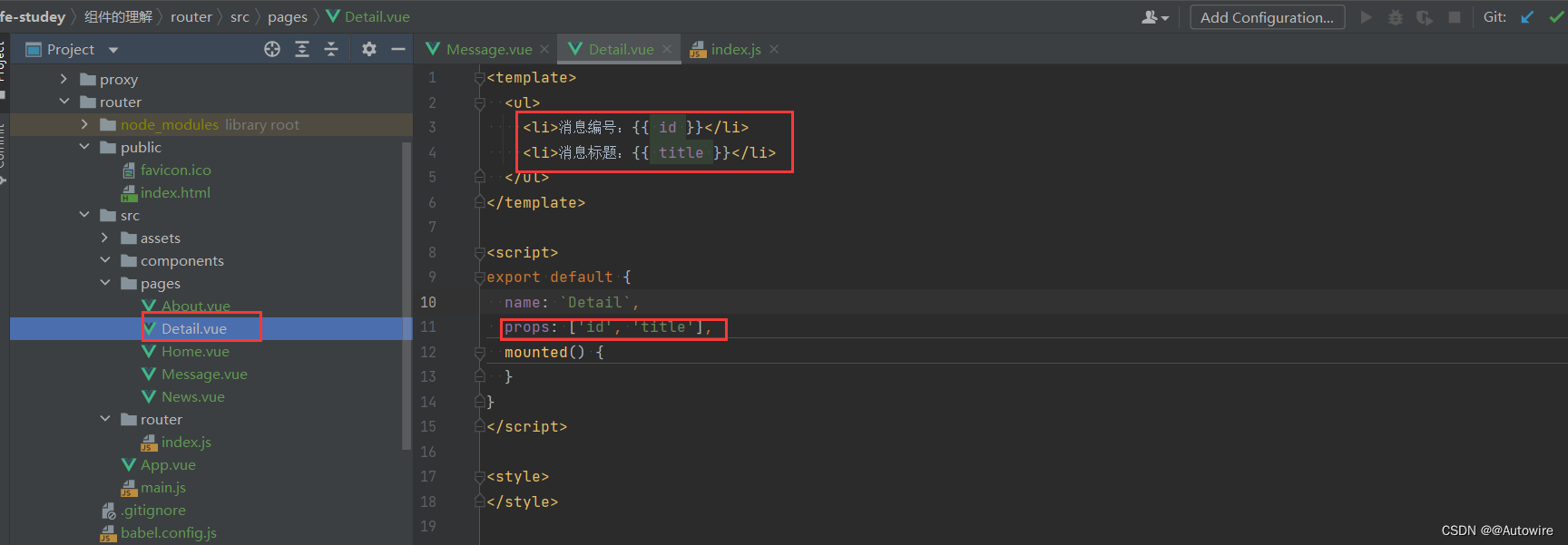
Task: Collapse the public folder
Action: coord(84,147)
